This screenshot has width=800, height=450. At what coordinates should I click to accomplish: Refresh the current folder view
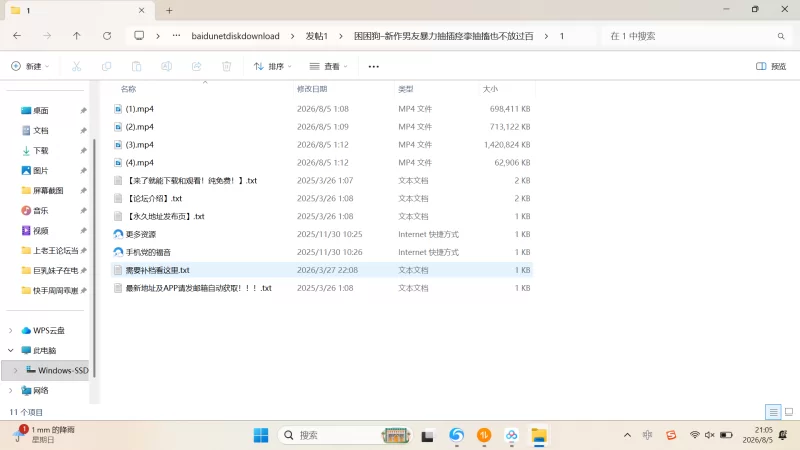[107, 36]
